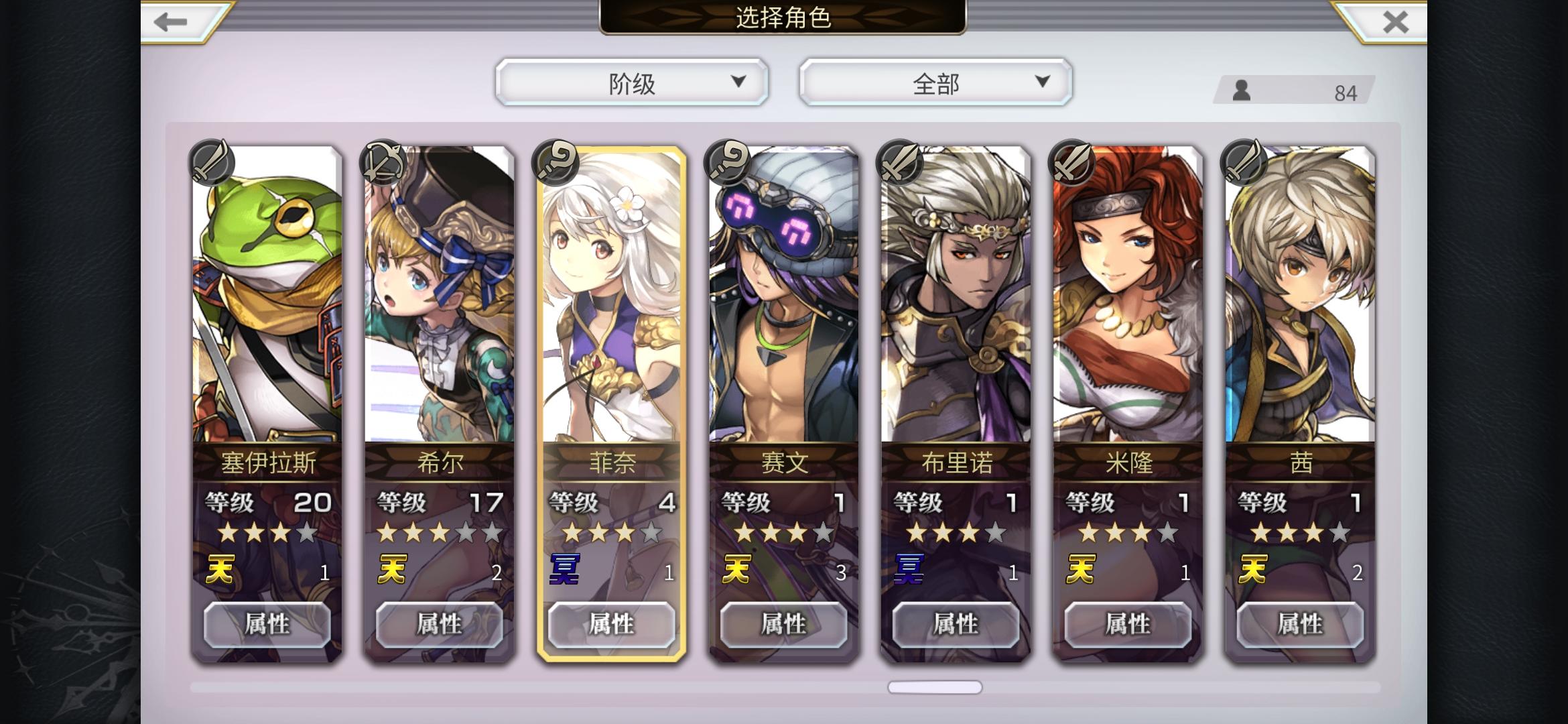Click the greatsword icon on 布里诺 card
This screenshot has height=724, width=1568.
900,162
